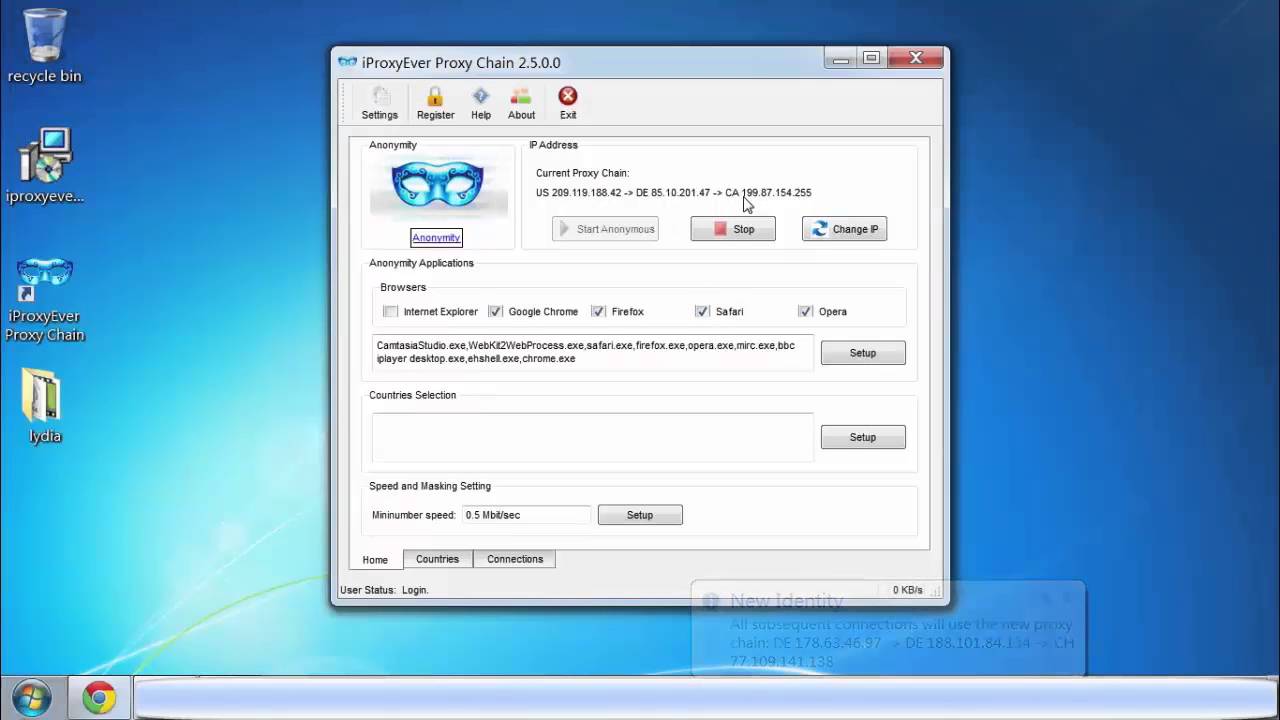Click the applications executable list text box

[593, 353]
